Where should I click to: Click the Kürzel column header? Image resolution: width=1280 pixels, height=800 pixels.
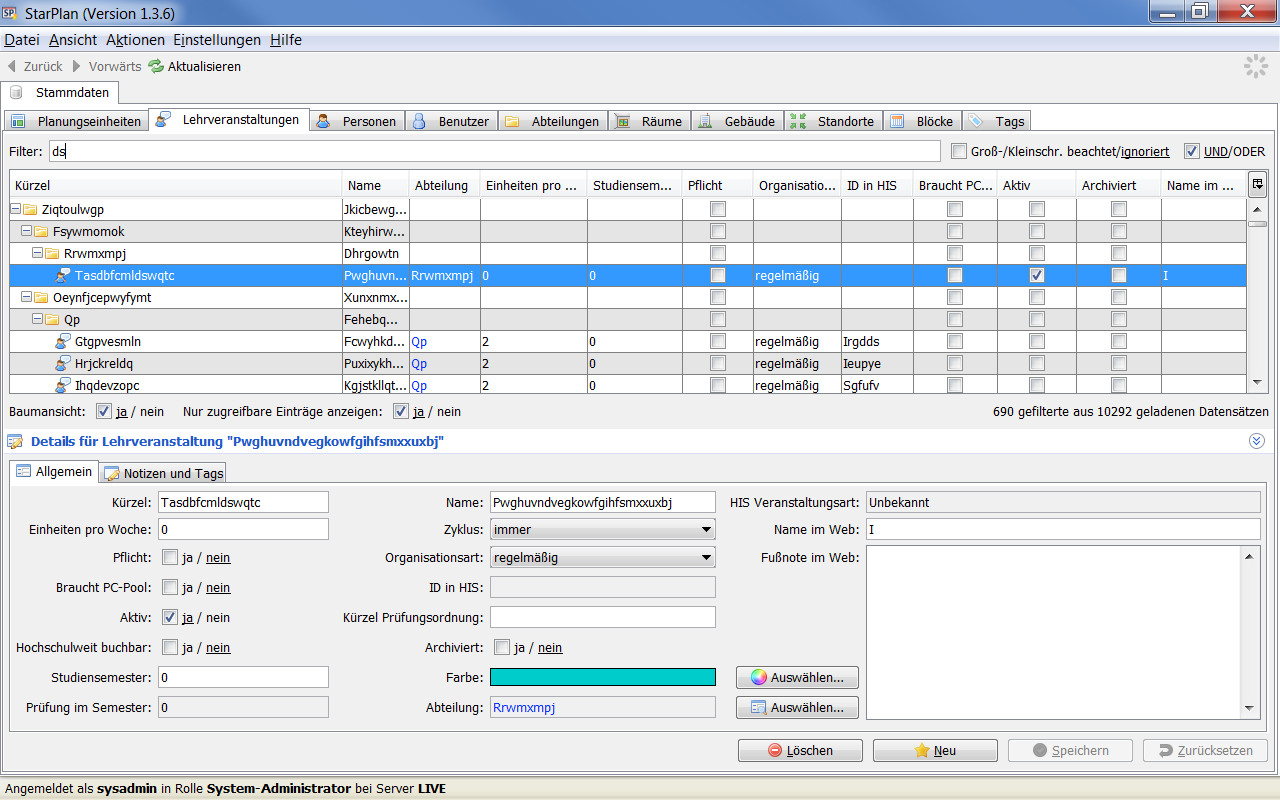tap(176, 185)
